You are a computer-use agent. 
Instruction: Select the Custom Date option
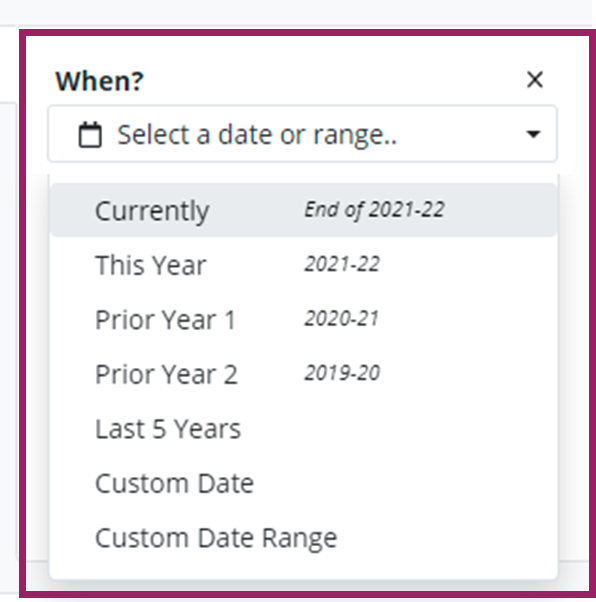(303, 483)
